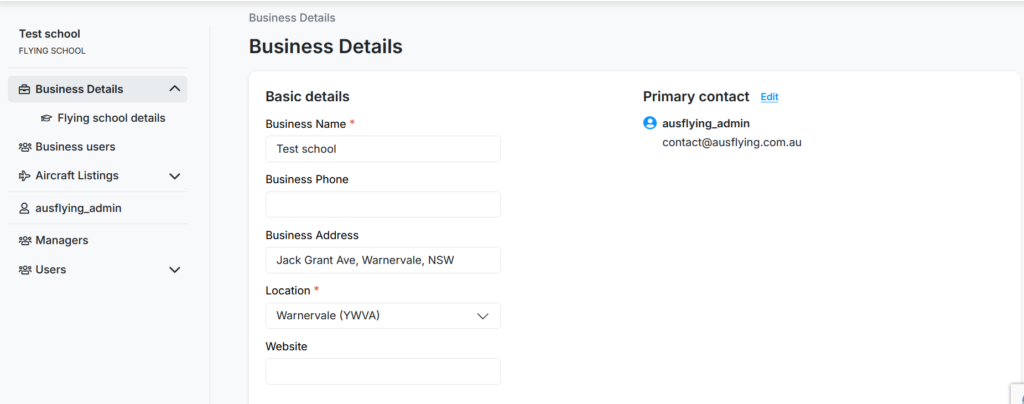Click the graduation cap Flying school icon

coord(46,118)
